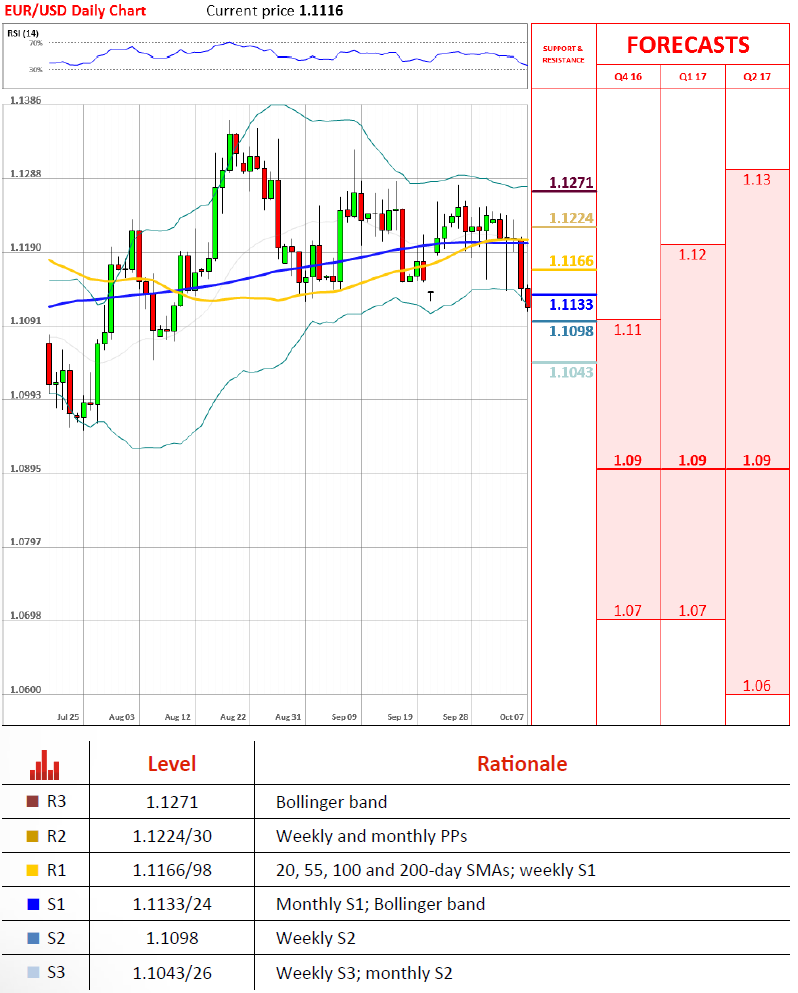Click the Aug 22 date axis label
Image resolution: width=798 pixels, height=993 pixels.
pos(233,717)
